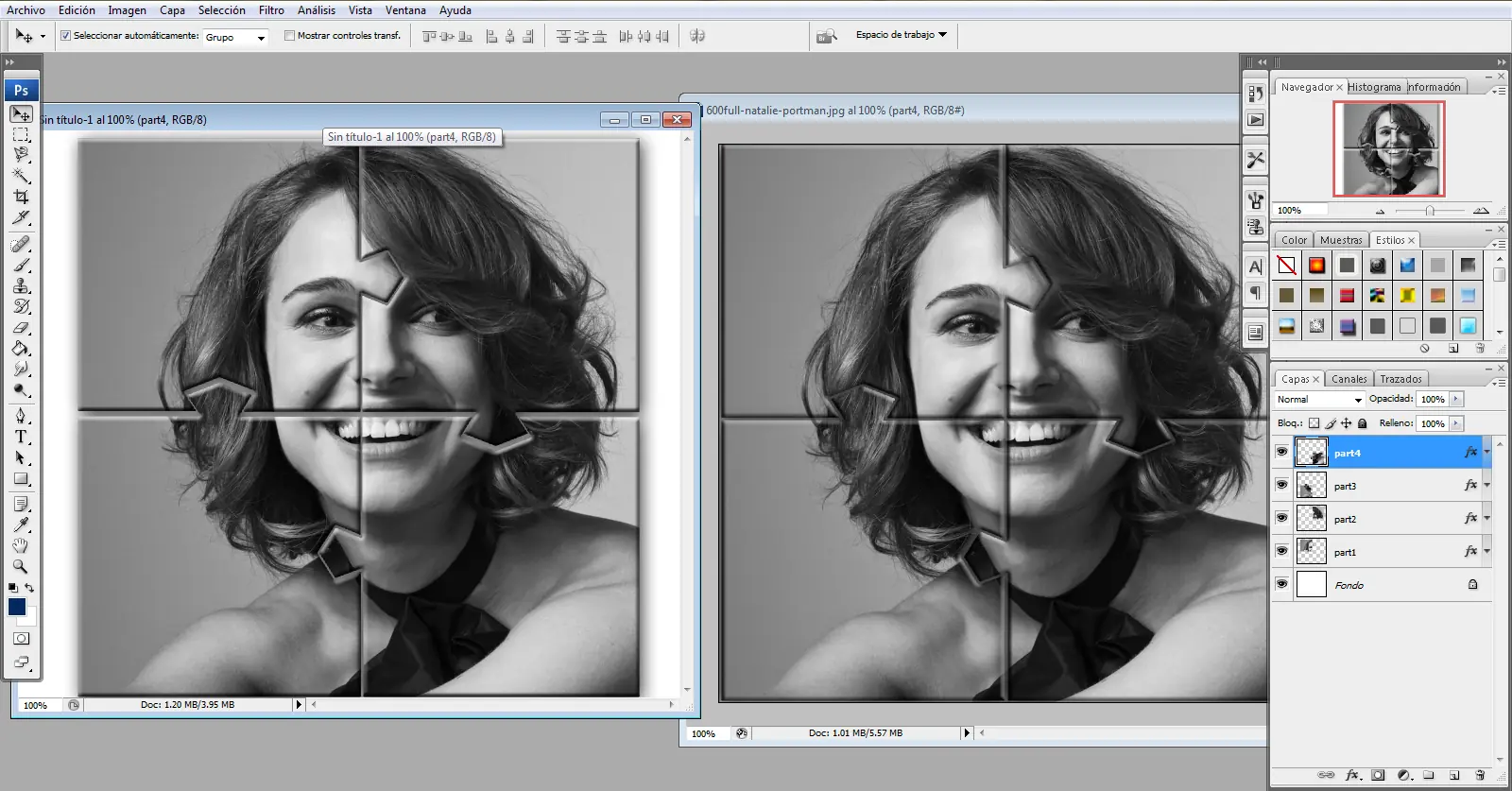Open the Archivo menu

click(x=26, y=10)
